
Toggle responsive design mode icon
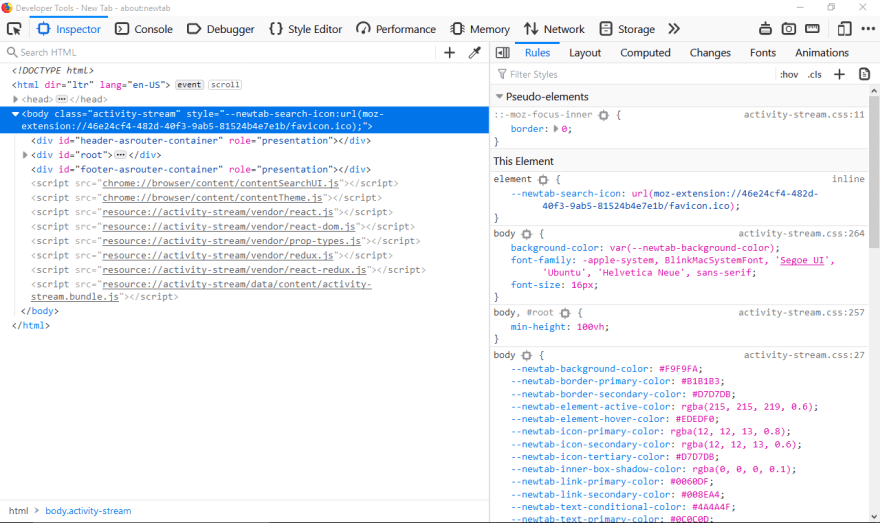844,29
